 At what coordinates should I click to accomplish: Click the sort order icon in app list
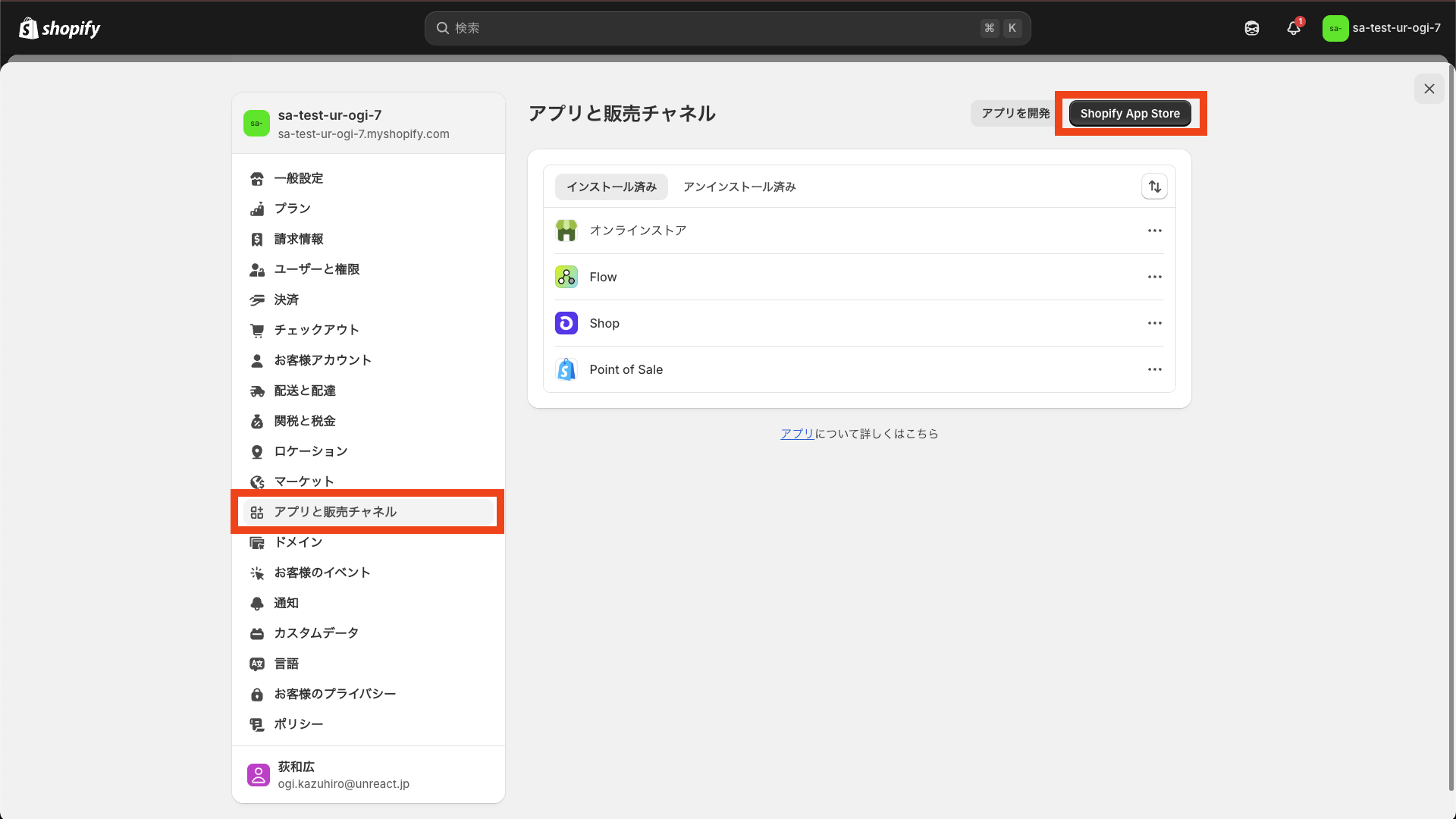point(1154,187)
